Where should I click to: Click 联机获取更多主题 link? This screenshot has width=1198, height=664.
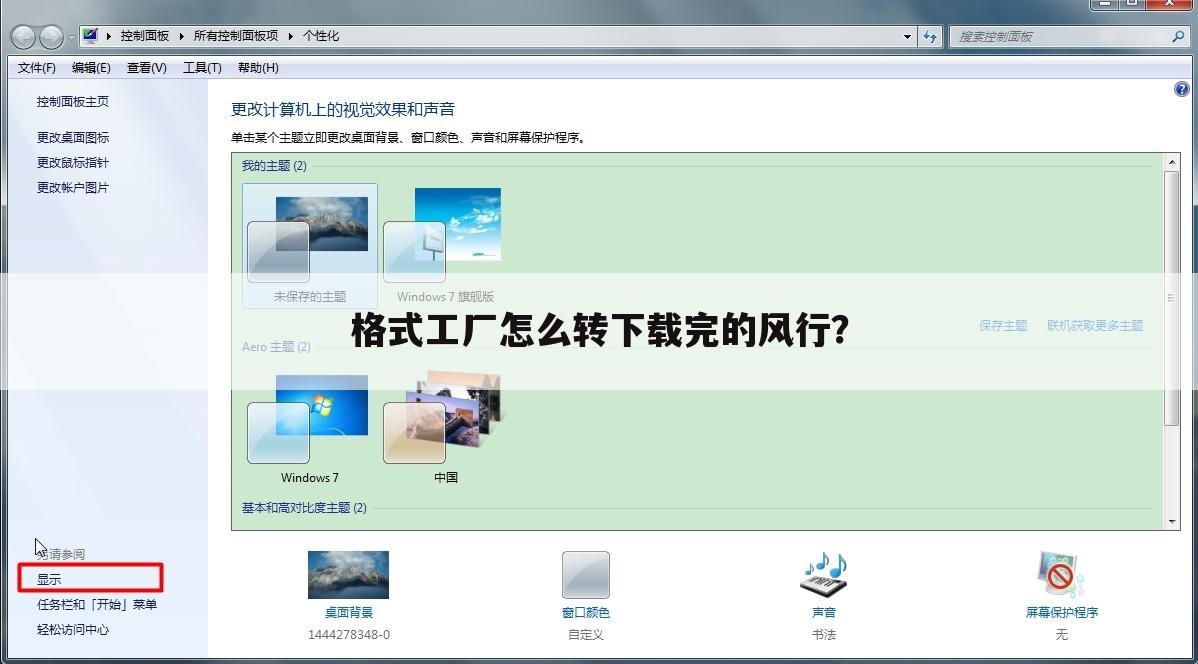(1095, 326)
